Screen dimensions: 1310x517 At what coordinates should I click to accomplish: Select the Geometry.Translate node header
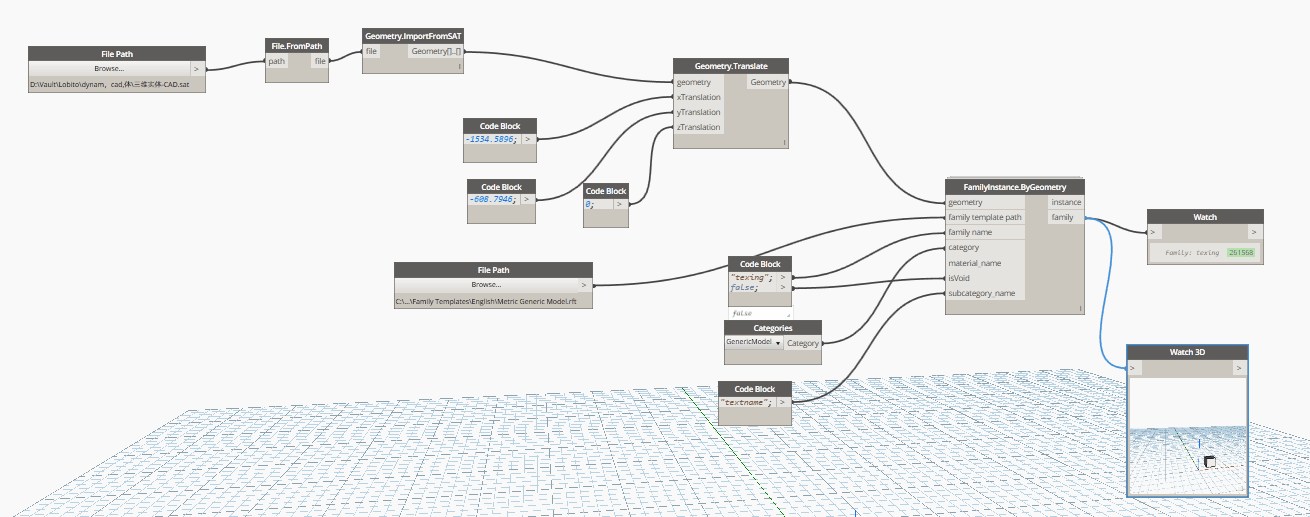point(732,65)
